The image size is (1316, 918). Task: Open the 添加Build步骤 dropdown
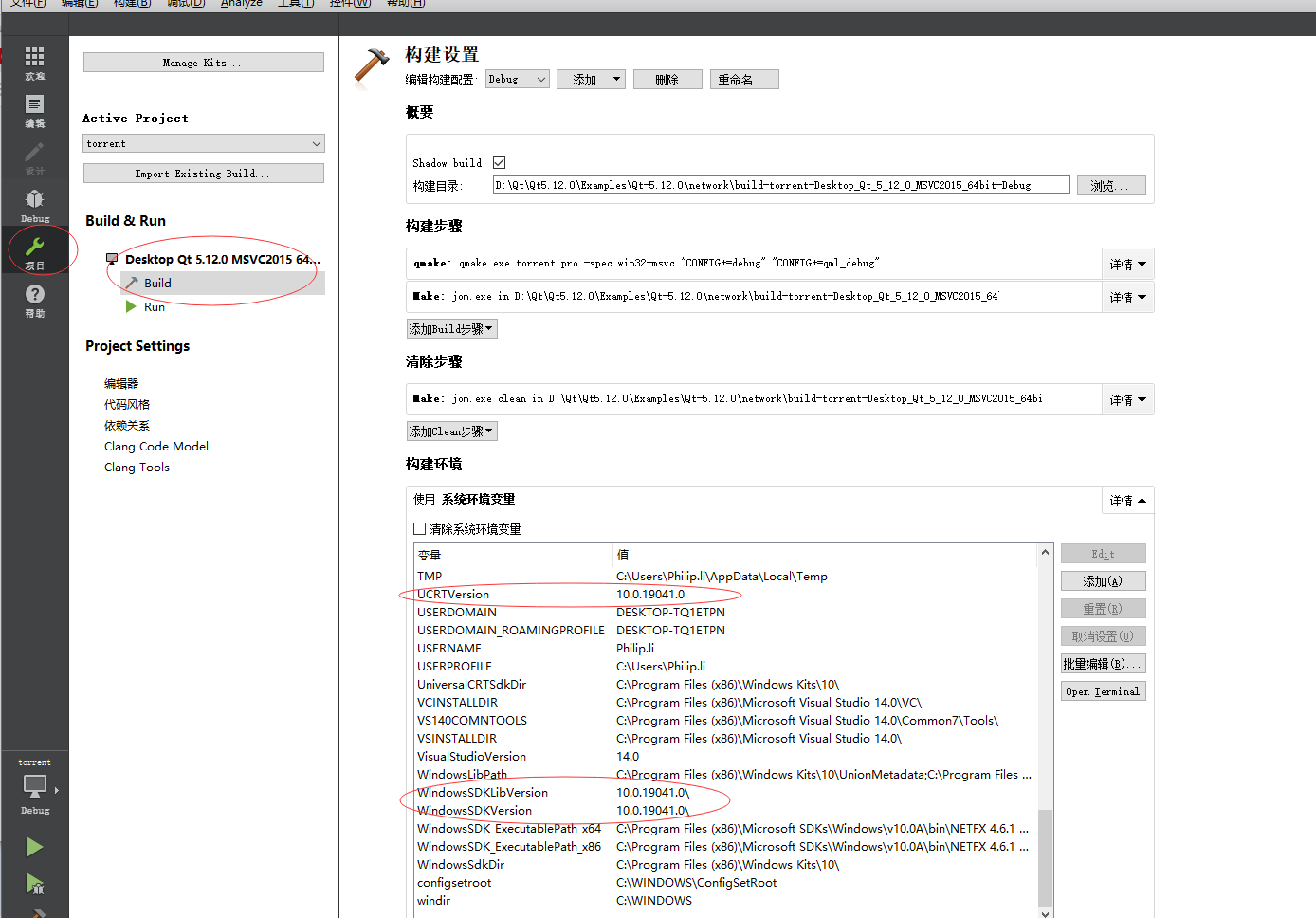[451, 328]
